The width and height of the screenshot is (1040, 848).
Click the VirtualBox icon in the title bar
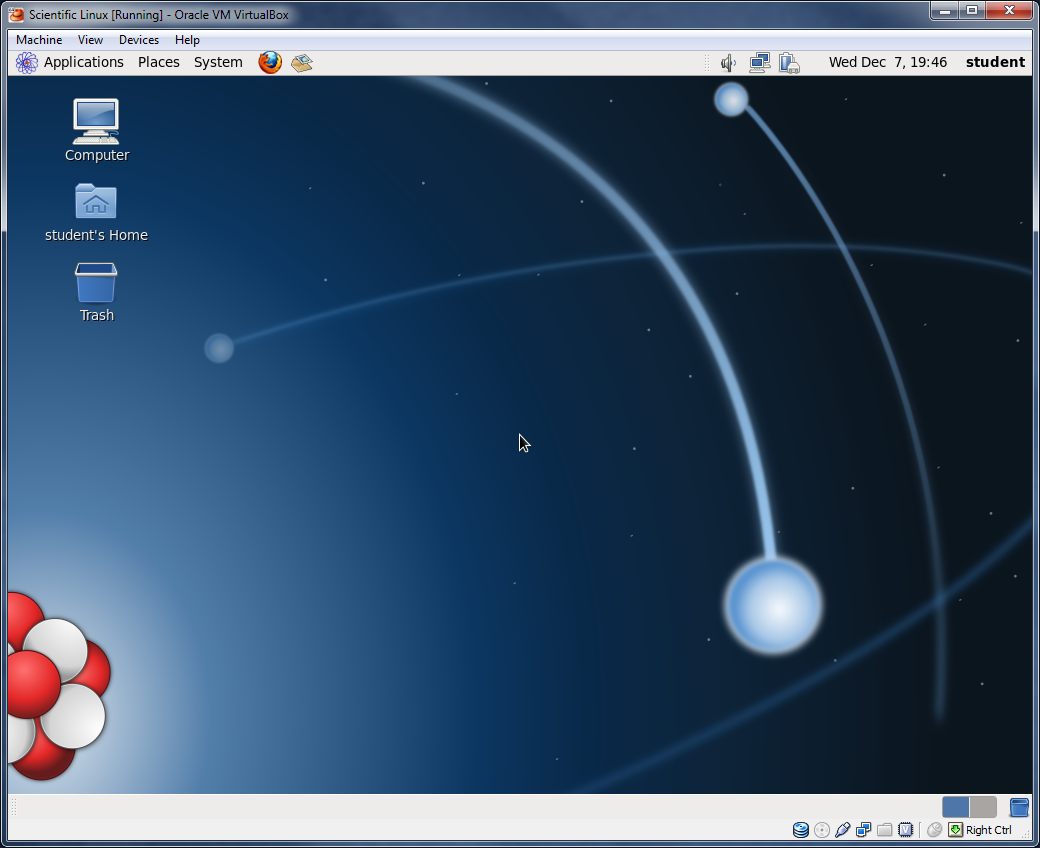point(16,15)
